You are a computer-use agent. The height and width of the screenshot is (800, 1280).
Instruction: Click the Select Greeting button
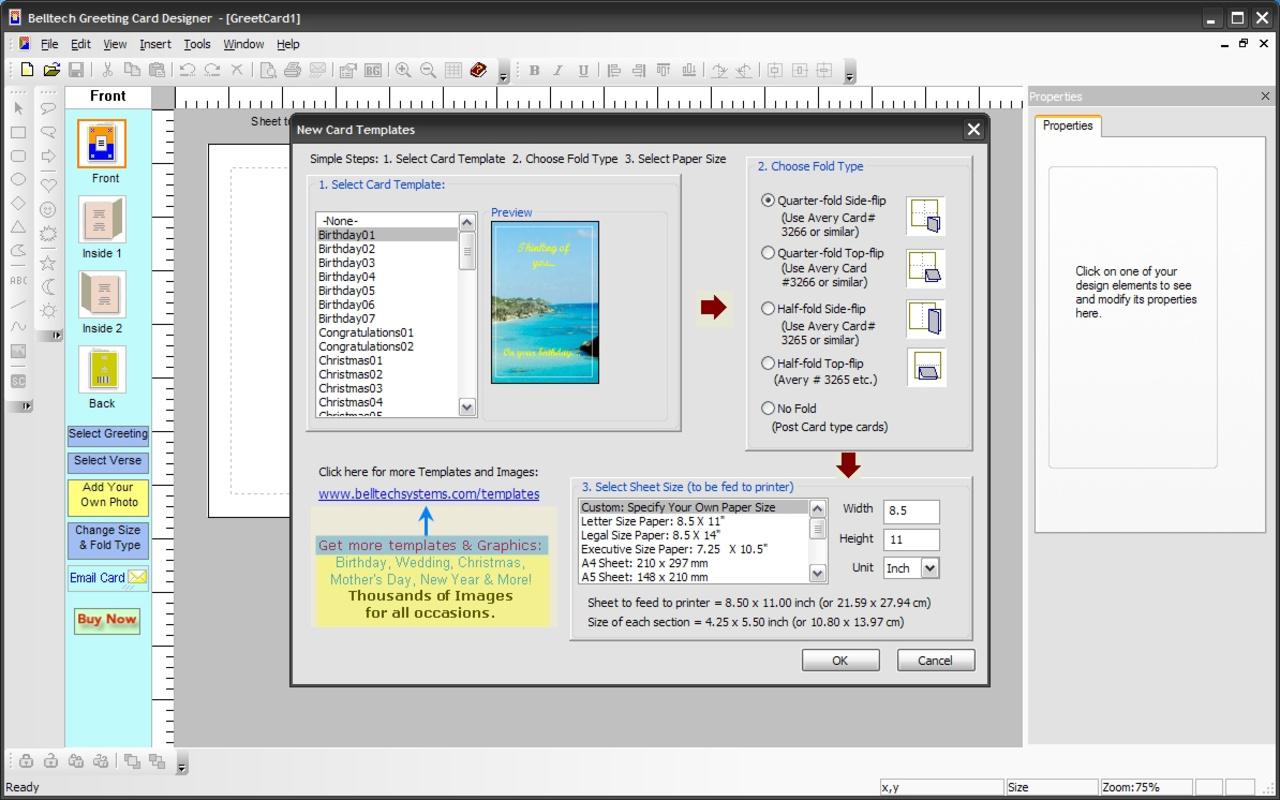tap(108, 434)
